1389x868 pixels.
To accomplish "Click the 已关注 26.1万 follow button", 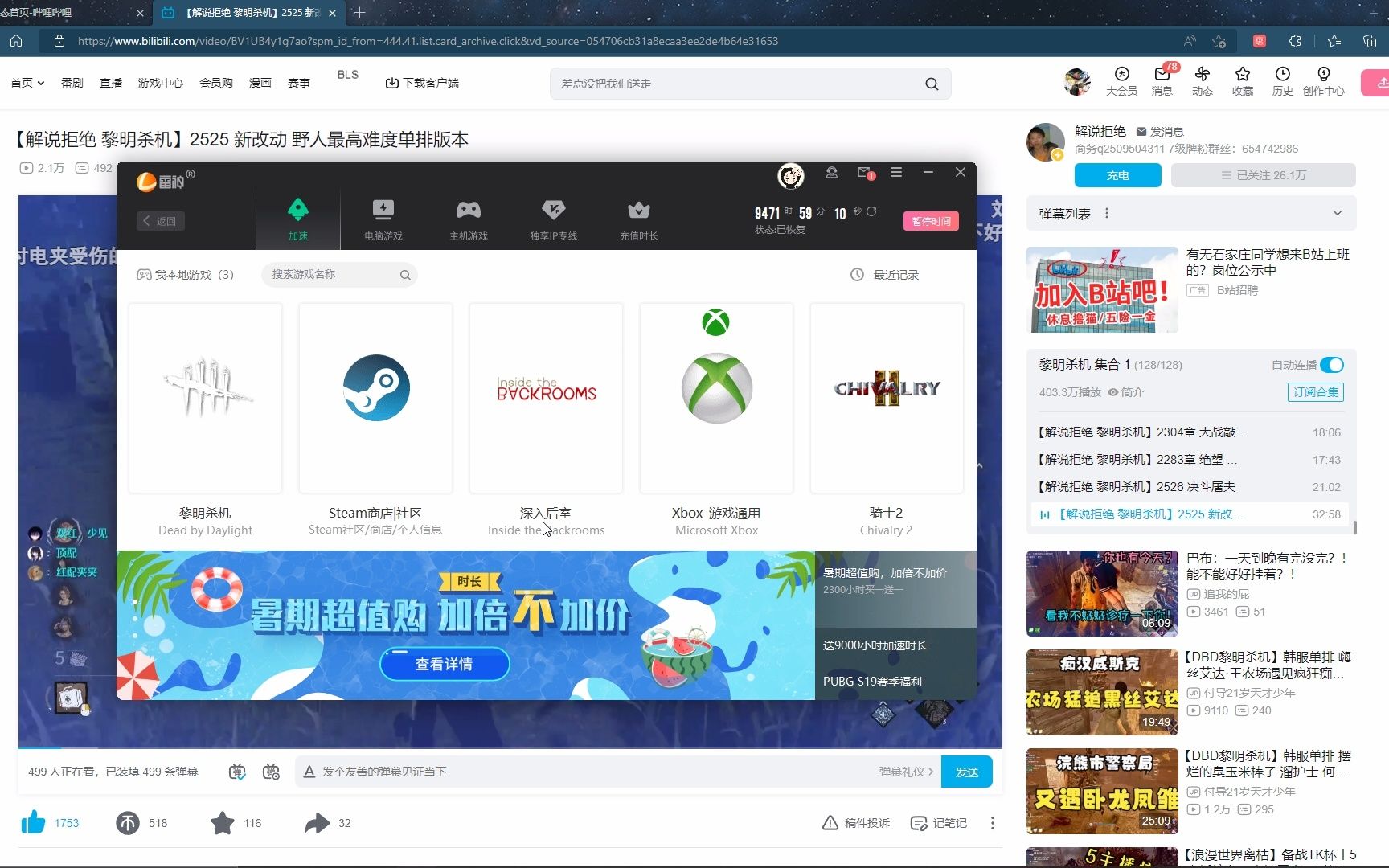I will pos(1264,175).
